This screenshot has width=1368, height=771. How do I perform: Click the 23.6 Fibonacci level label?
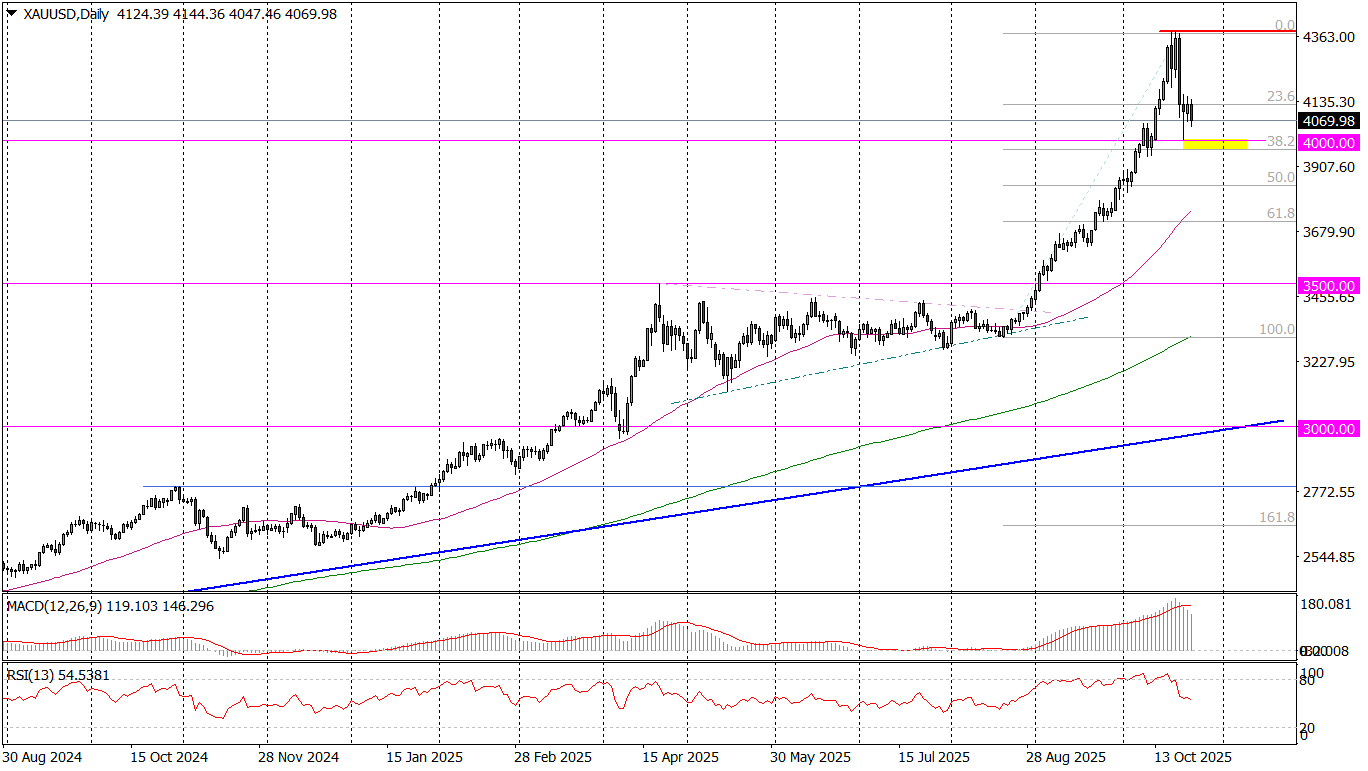tap(1280, 97)
